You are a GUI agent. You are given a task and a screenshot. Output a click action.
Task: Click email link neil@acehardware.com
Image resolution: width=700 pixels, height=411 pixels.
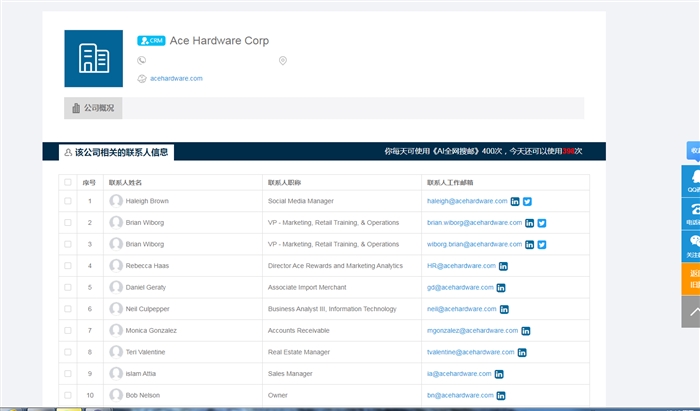coord(462,309)
